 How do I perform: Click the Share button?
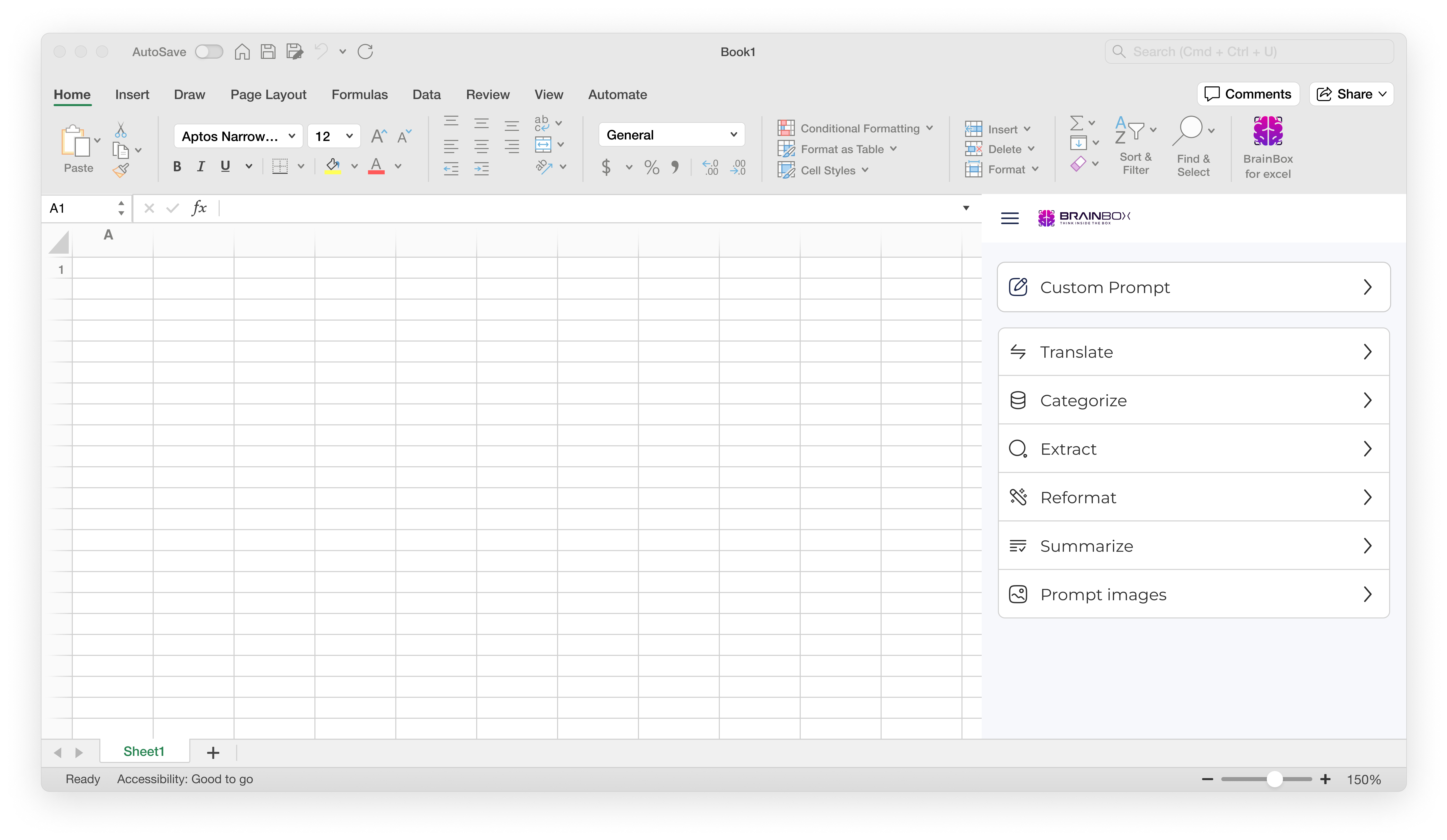[1351, 94]
